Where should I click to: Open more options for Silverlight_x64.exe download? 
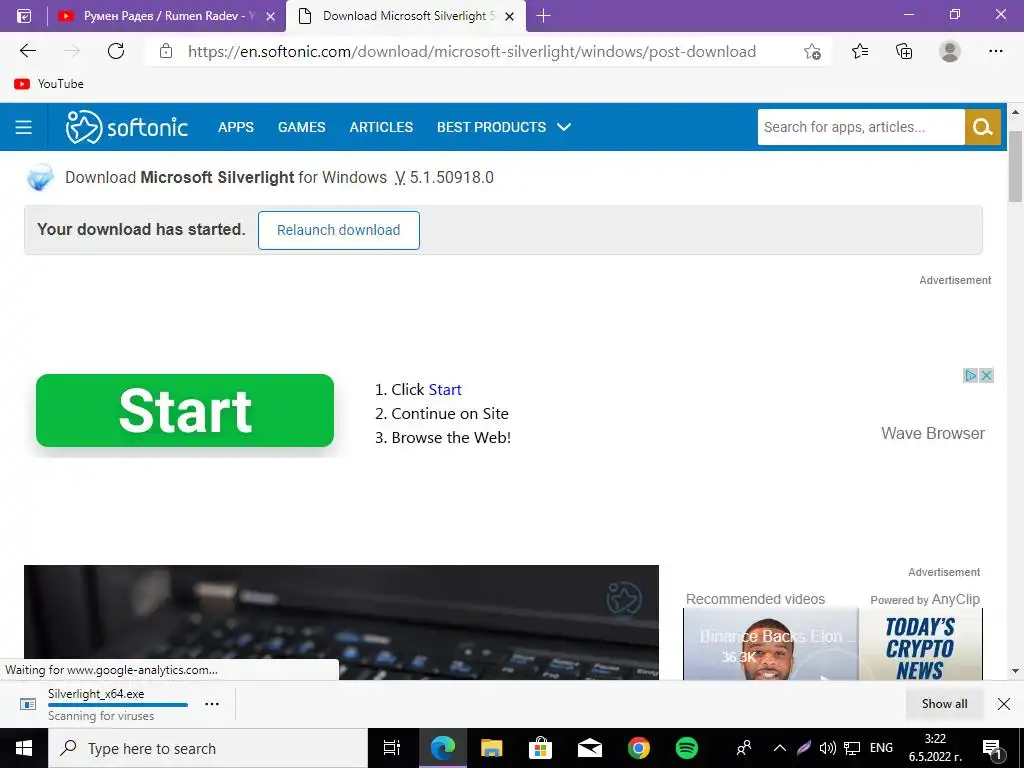click(x=212, y=703)
